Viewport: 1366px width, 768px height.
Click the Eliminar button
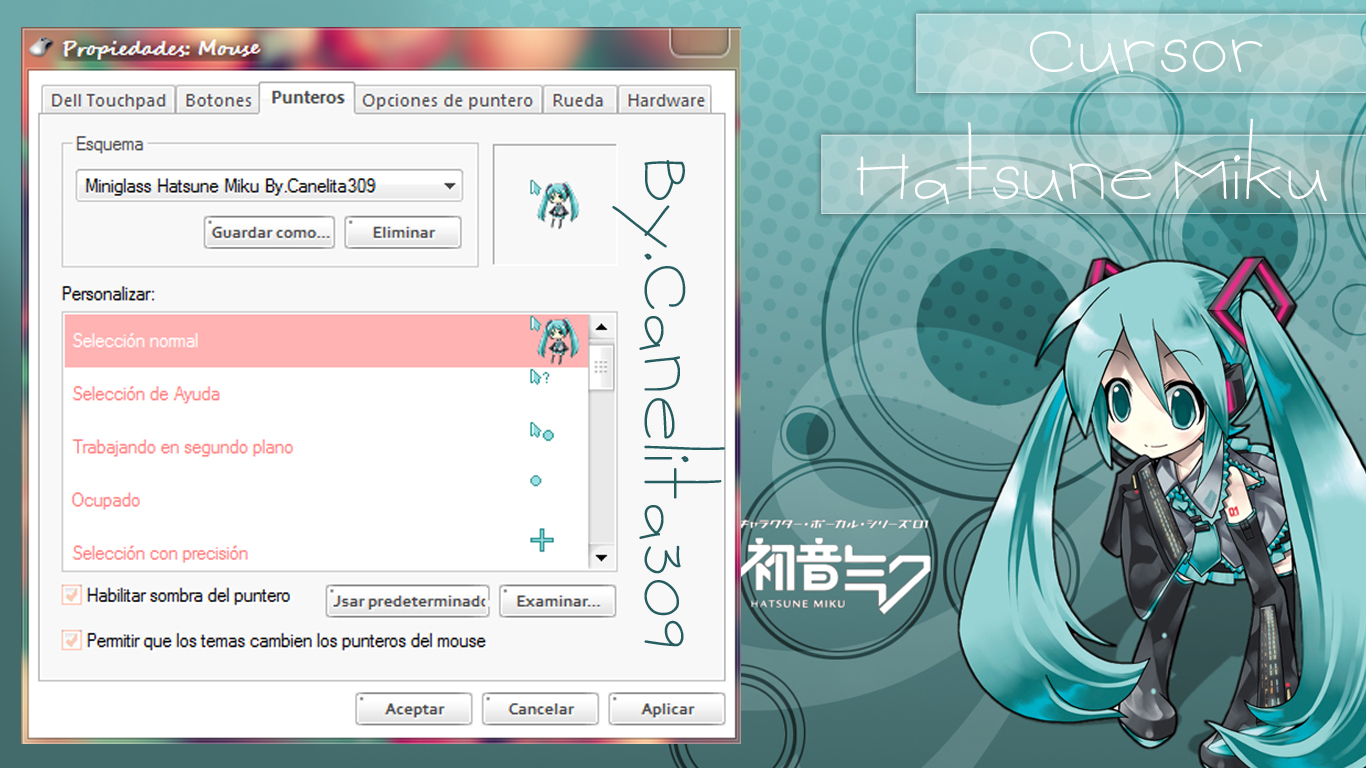(x=403, y=232)
